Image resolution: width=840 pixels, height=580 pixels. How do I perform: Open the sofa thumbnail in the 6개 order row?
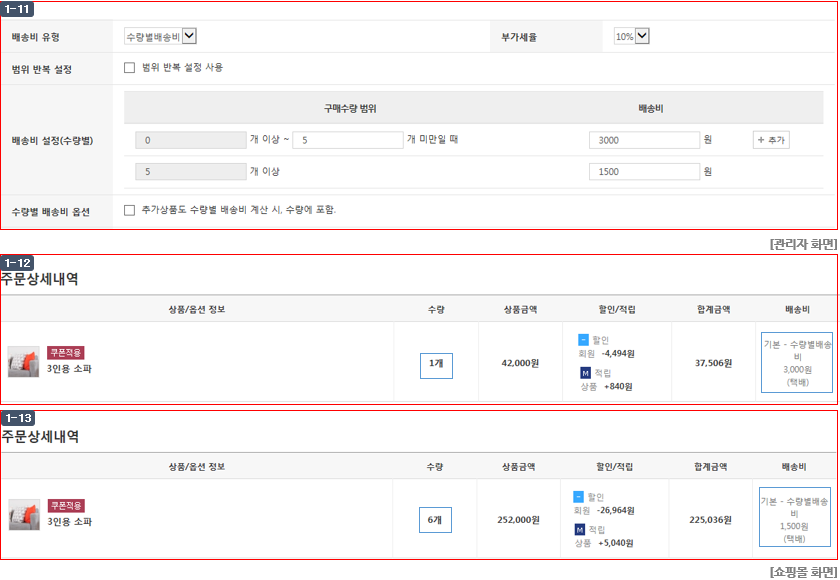(x=24, y=515)
